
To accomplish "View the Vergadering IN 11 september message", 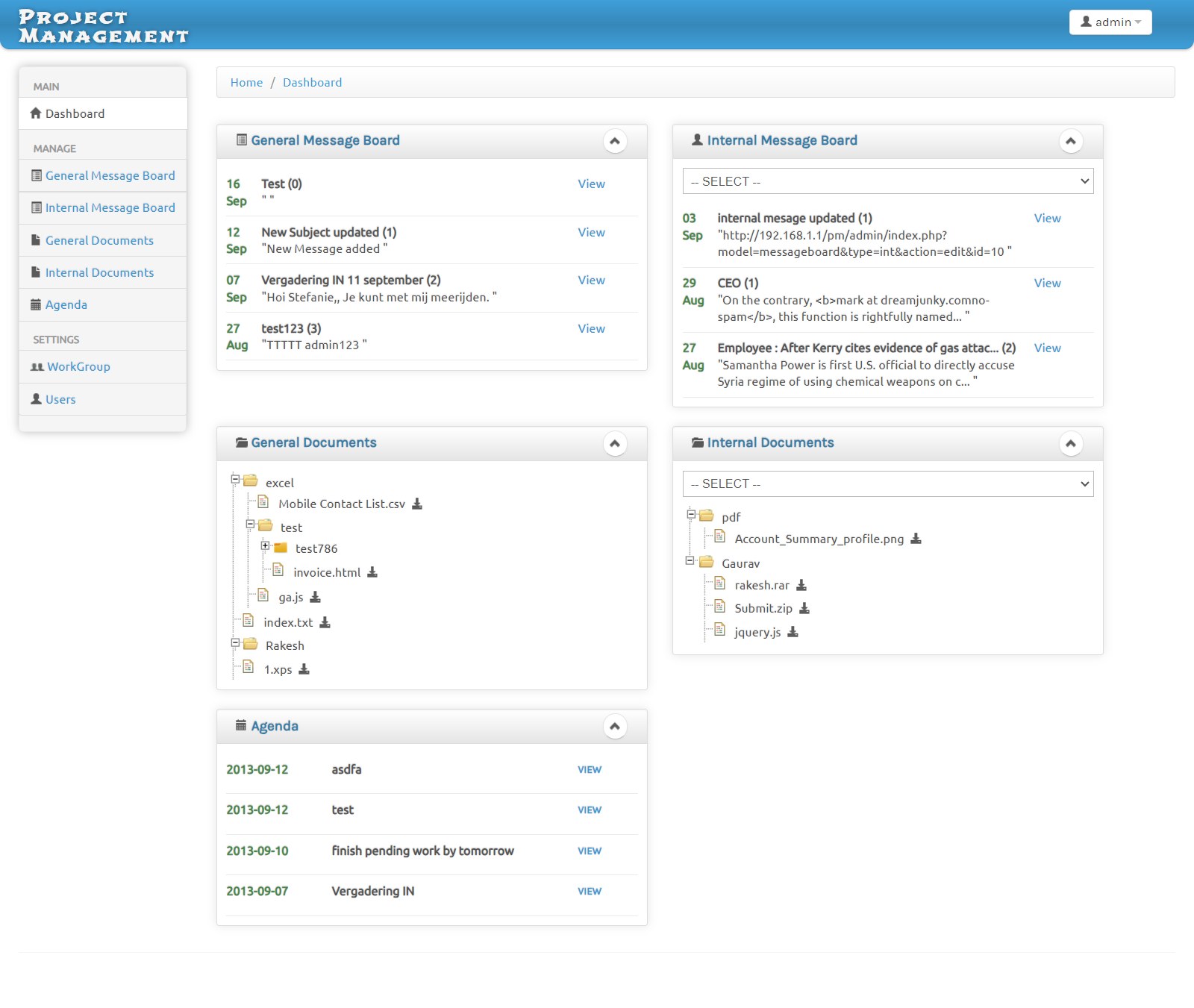I will point(591,280).
